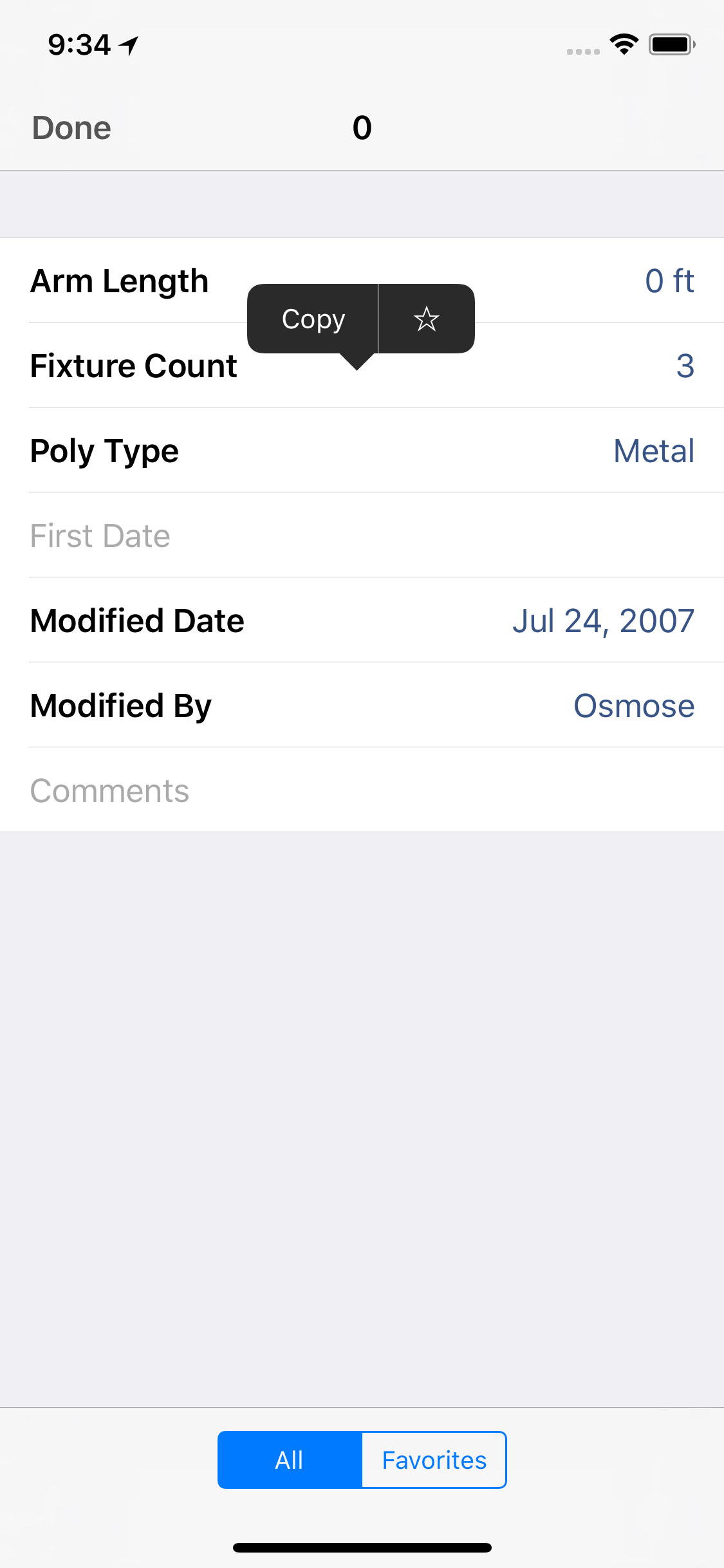Tap the Wi-Fi status icon
The image size is (724, 1568).
624,44
